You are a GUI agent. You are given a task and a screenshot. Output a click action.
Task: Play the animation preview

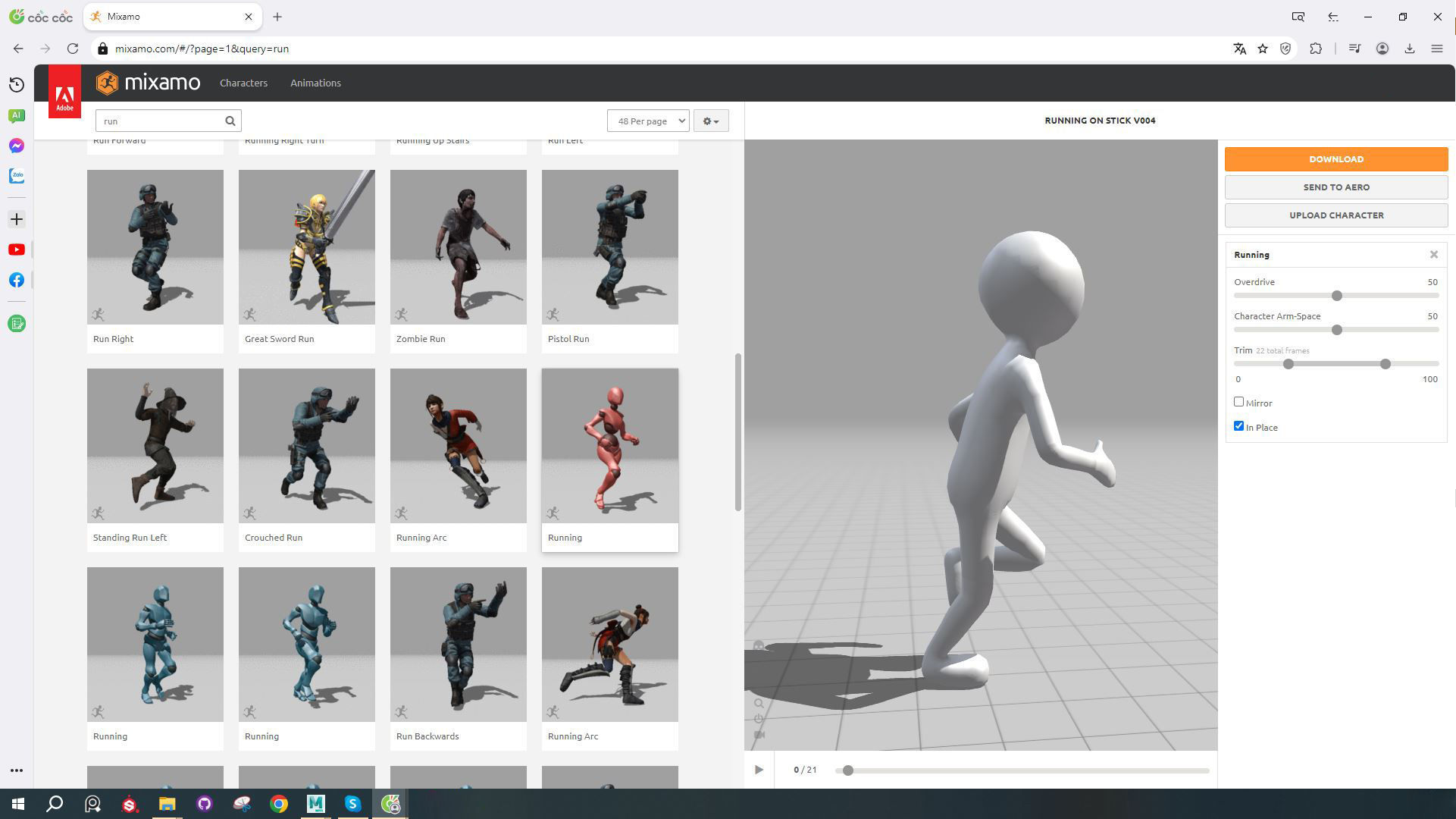click(x=759, y=770)
